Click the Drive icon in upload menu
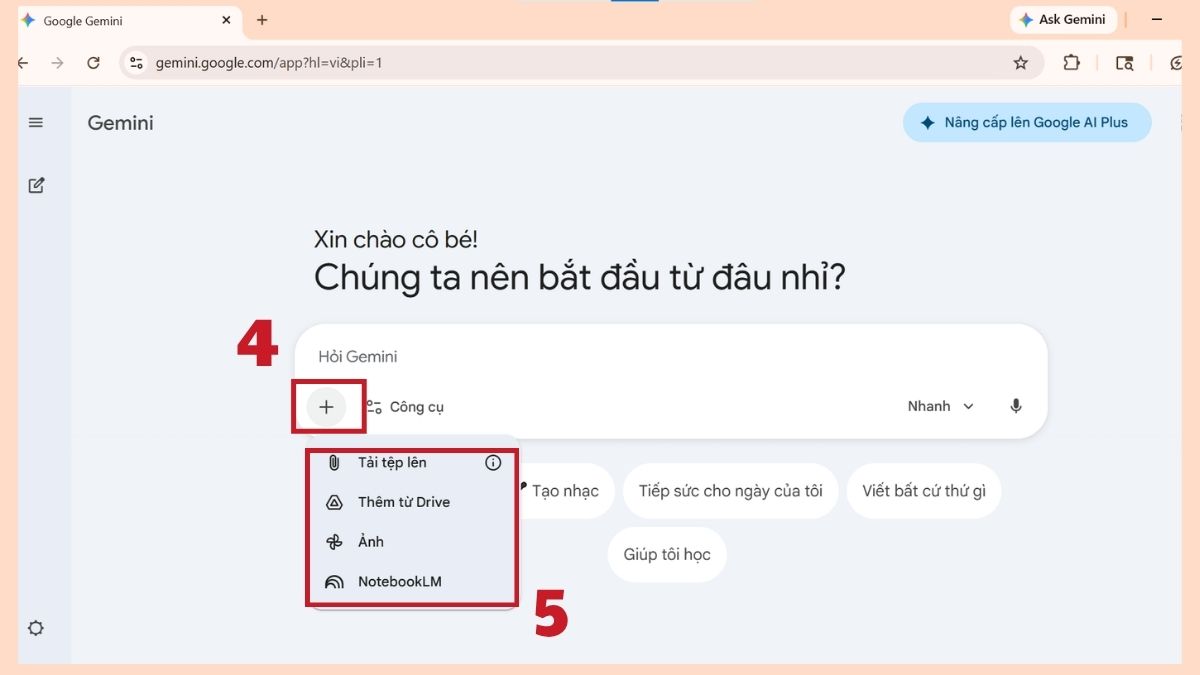1200x675 pixels. pos(335,502)
